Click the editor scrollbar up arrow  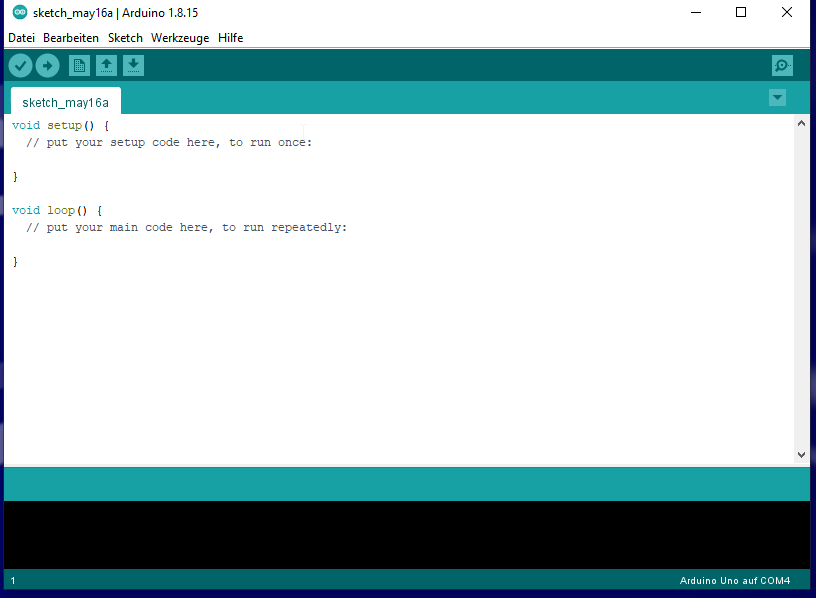[801, 123]
